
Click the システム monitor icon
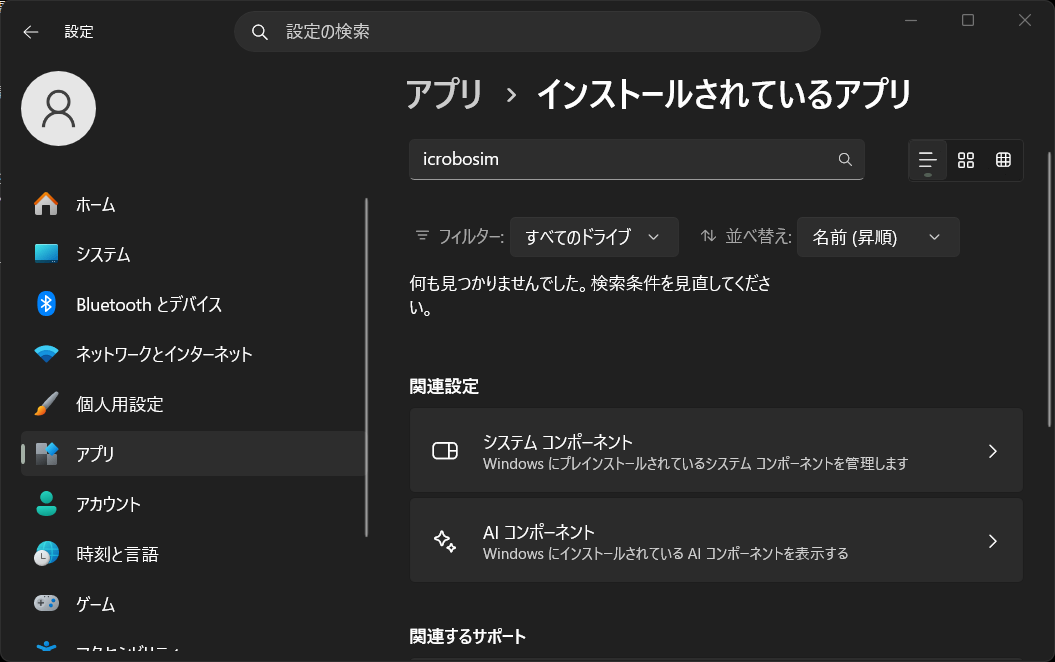[x=46, y=254]
